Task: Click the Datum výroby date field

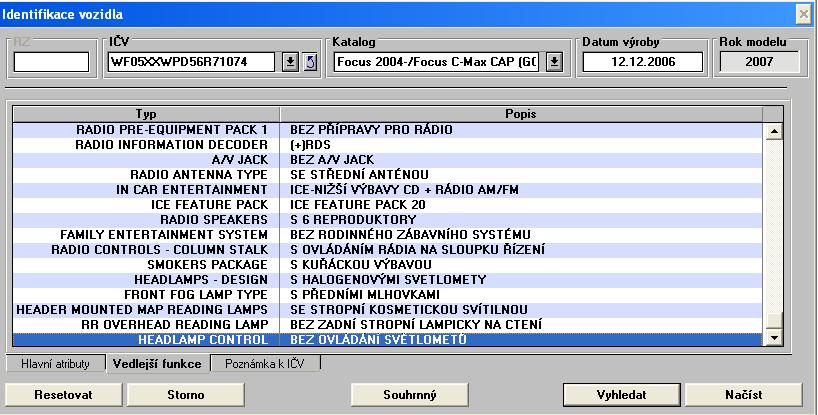Action: tap(631, 62)
